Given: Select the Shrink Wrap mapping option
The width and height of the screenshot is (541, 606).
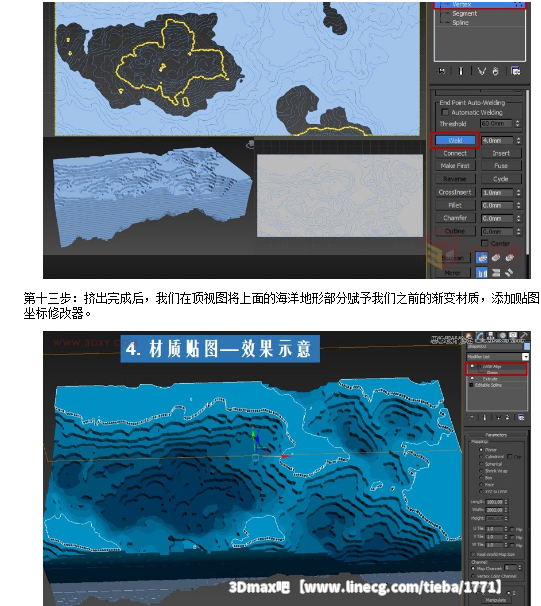Looking at the screenshot, I should (x=481, y=471).
